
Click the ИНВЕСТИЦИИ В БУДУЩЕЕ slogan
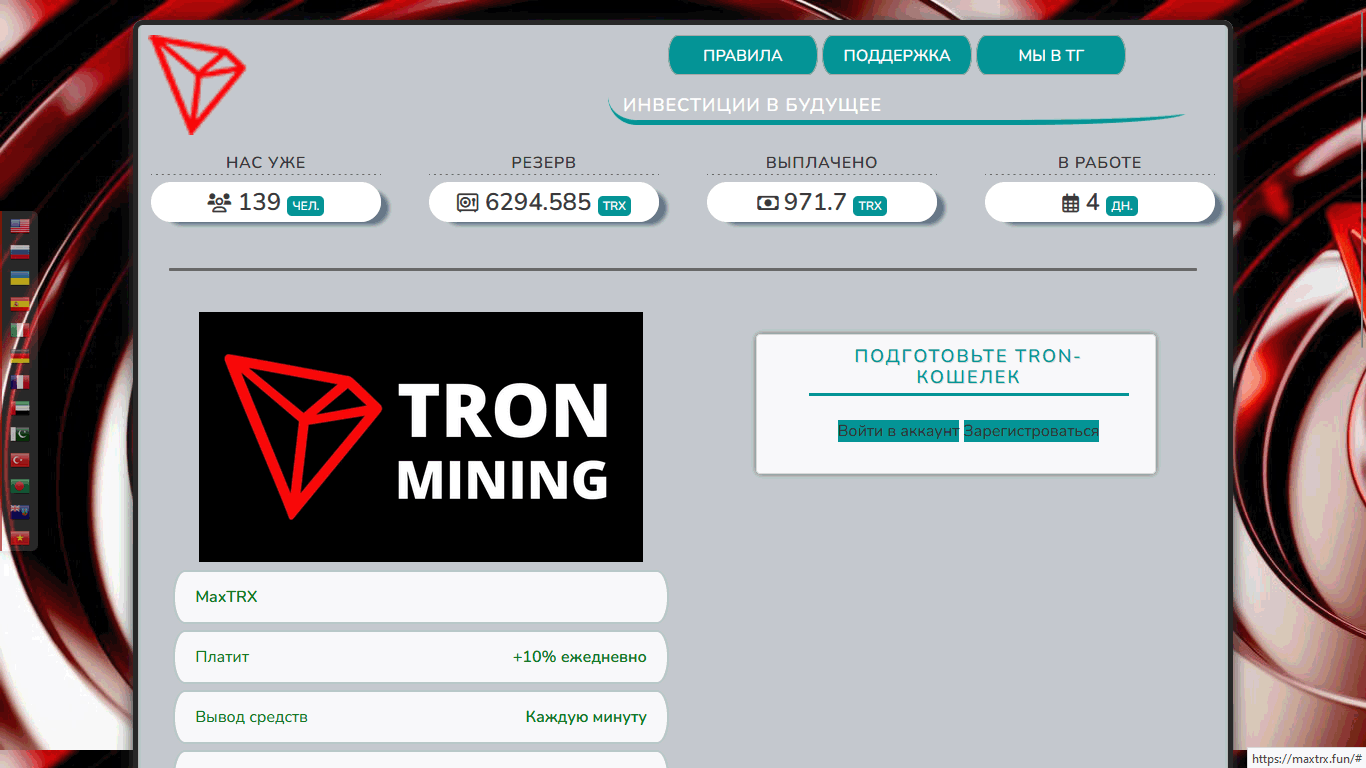tap(752, 105)
